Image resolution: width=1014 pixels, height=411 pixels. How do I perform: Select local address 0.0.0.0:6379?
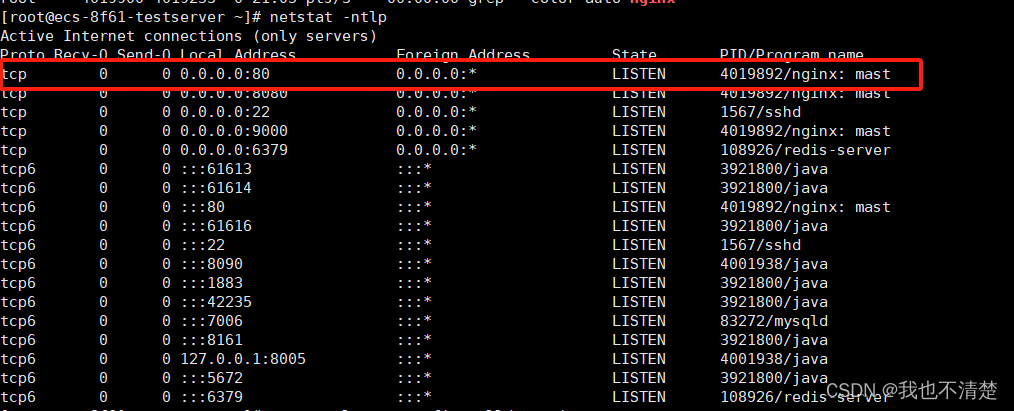click(234, 150)
